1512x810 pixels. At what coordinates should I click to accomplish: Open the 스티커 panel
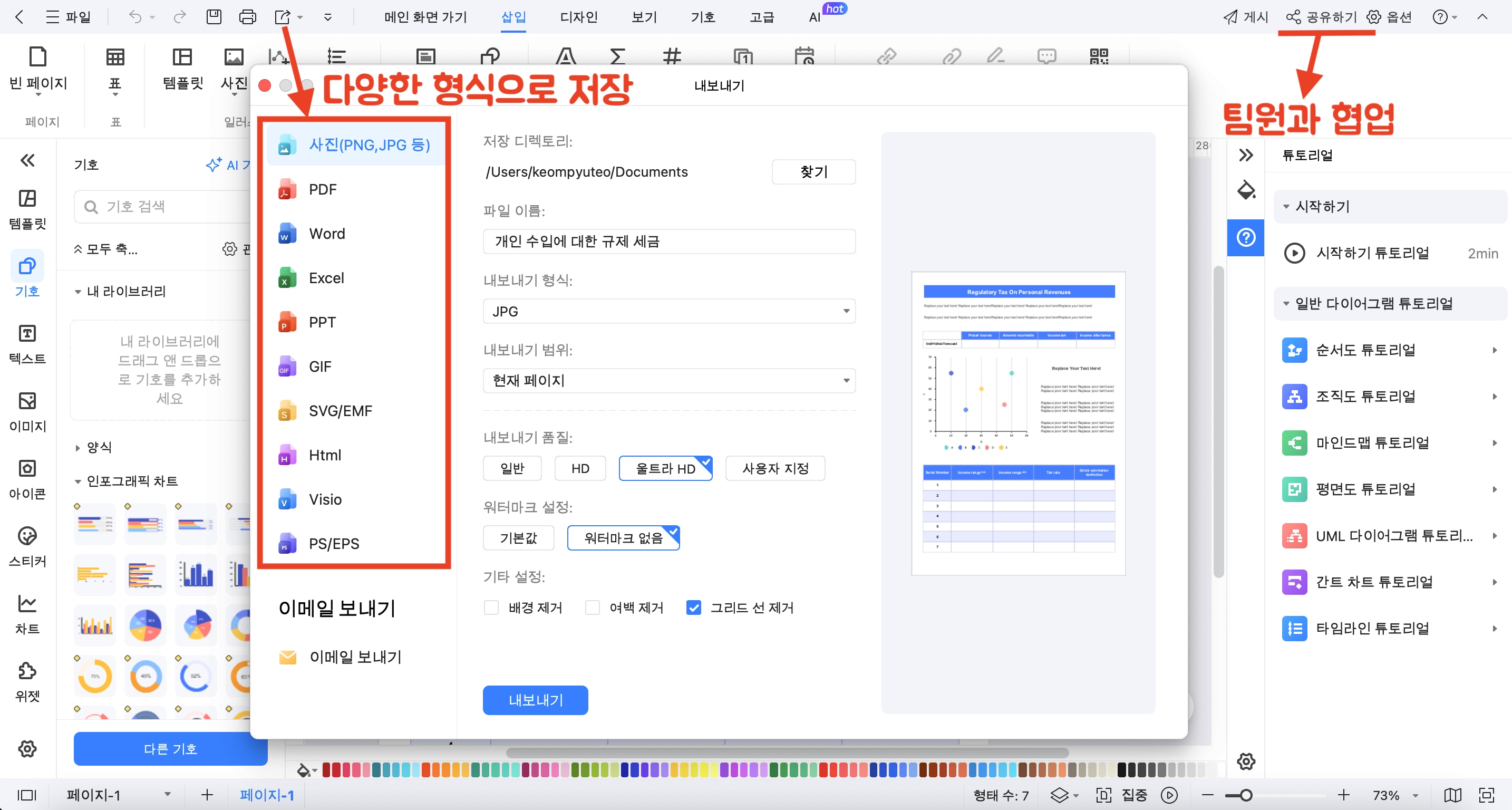point(27,546)
